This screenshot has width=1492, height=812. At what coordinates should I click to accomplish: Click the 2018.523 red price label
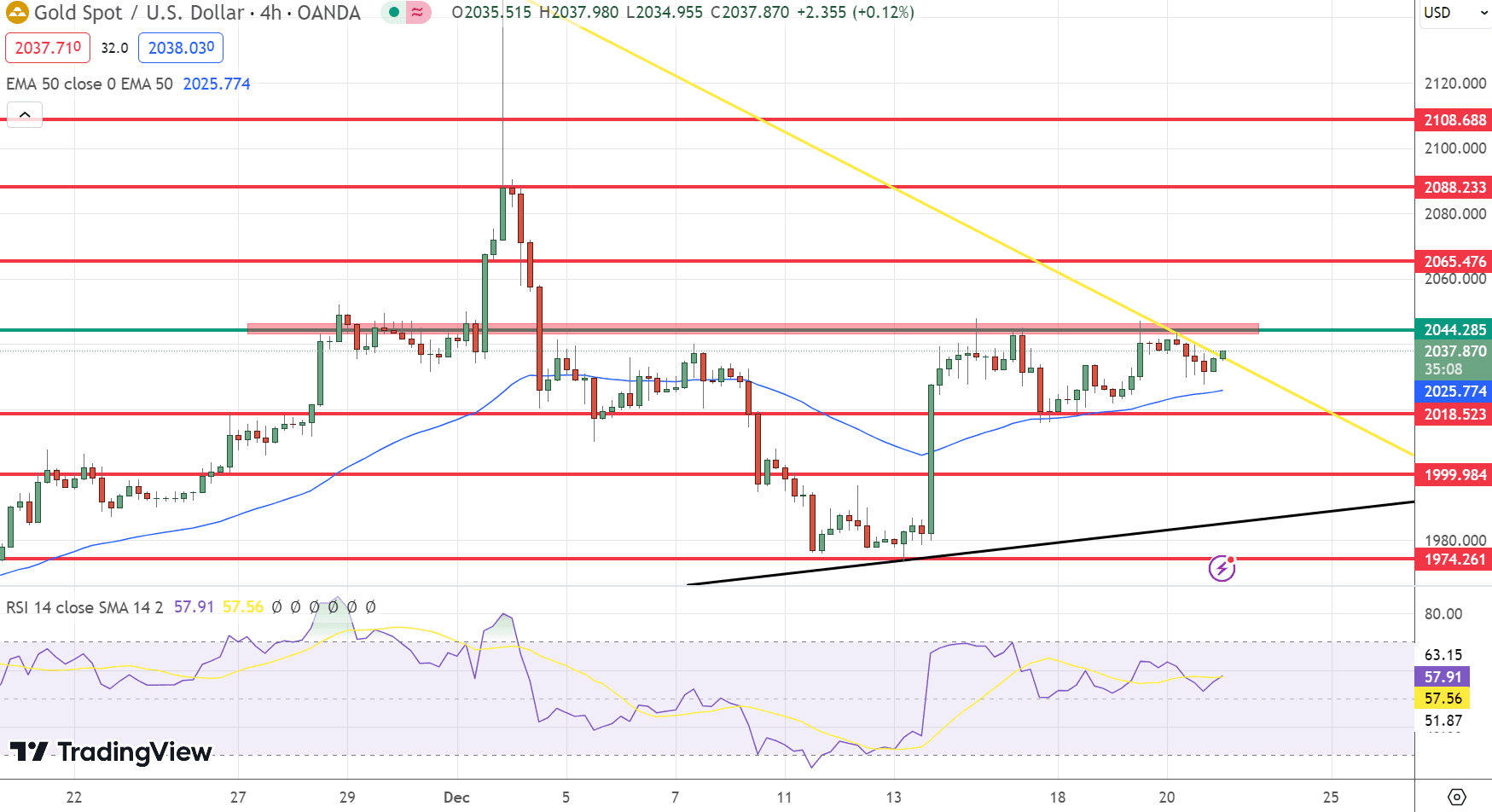point(1454,415)
